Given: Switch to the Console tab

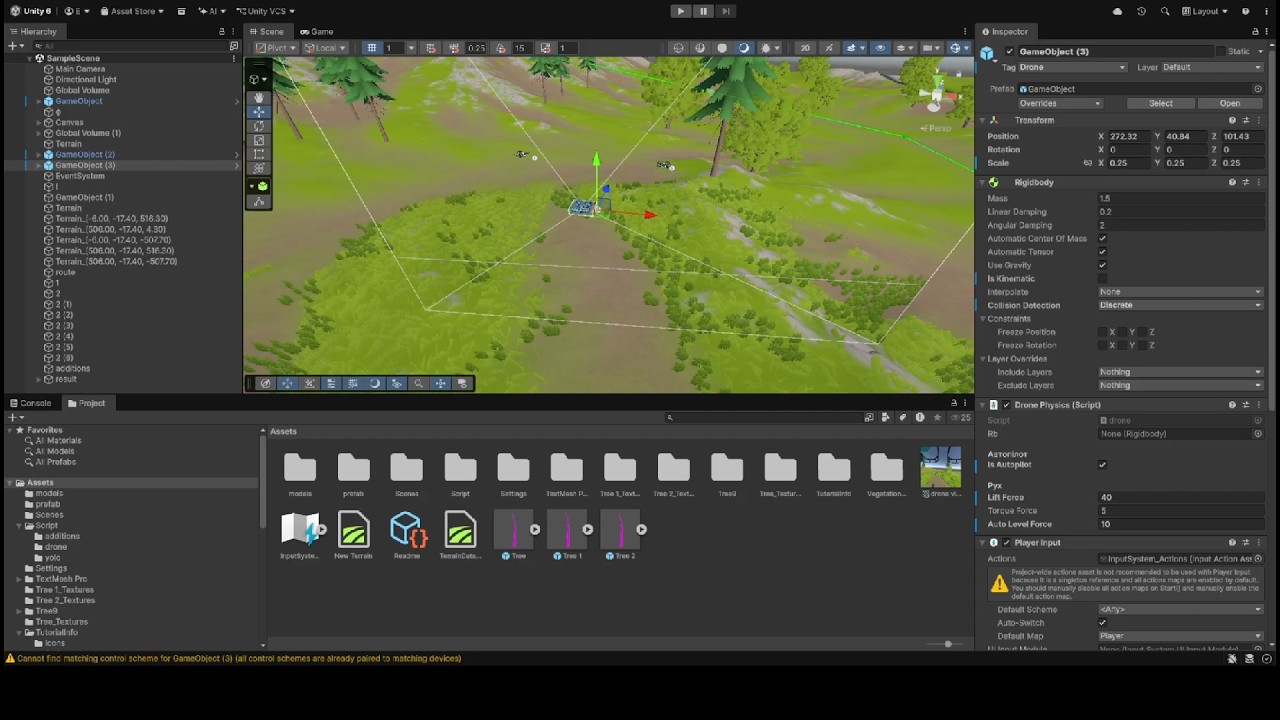Looking at the screenshot, I should click(x=30, y=403).
